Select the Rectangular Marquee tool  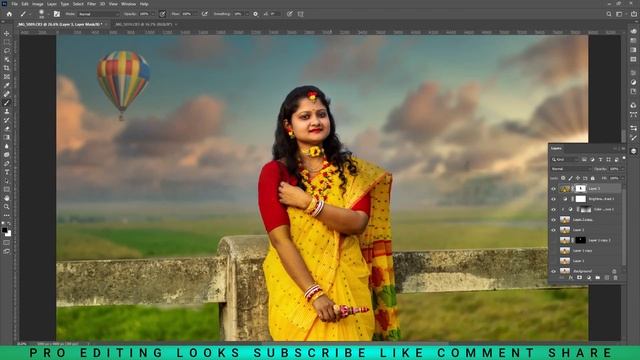(x=7, y=42)
